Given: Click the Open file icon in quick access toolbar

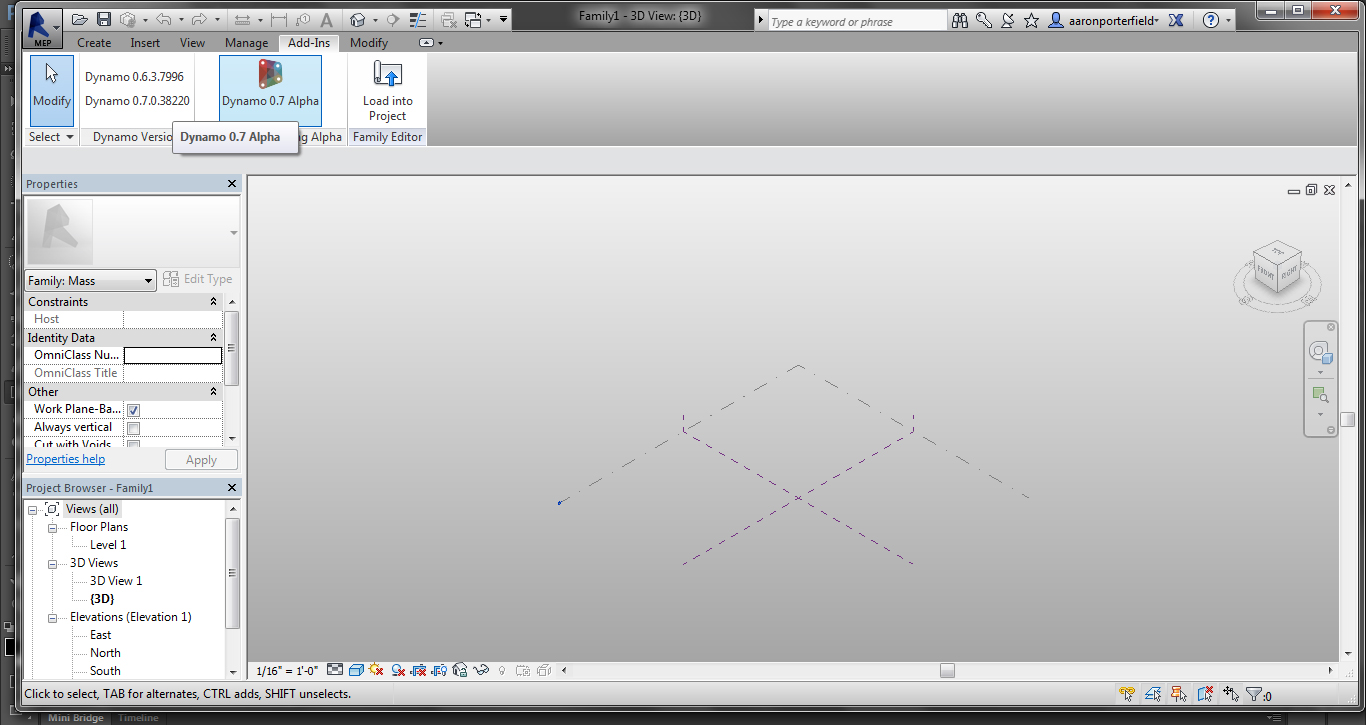Looking at the screenshot, I should 80,20.
